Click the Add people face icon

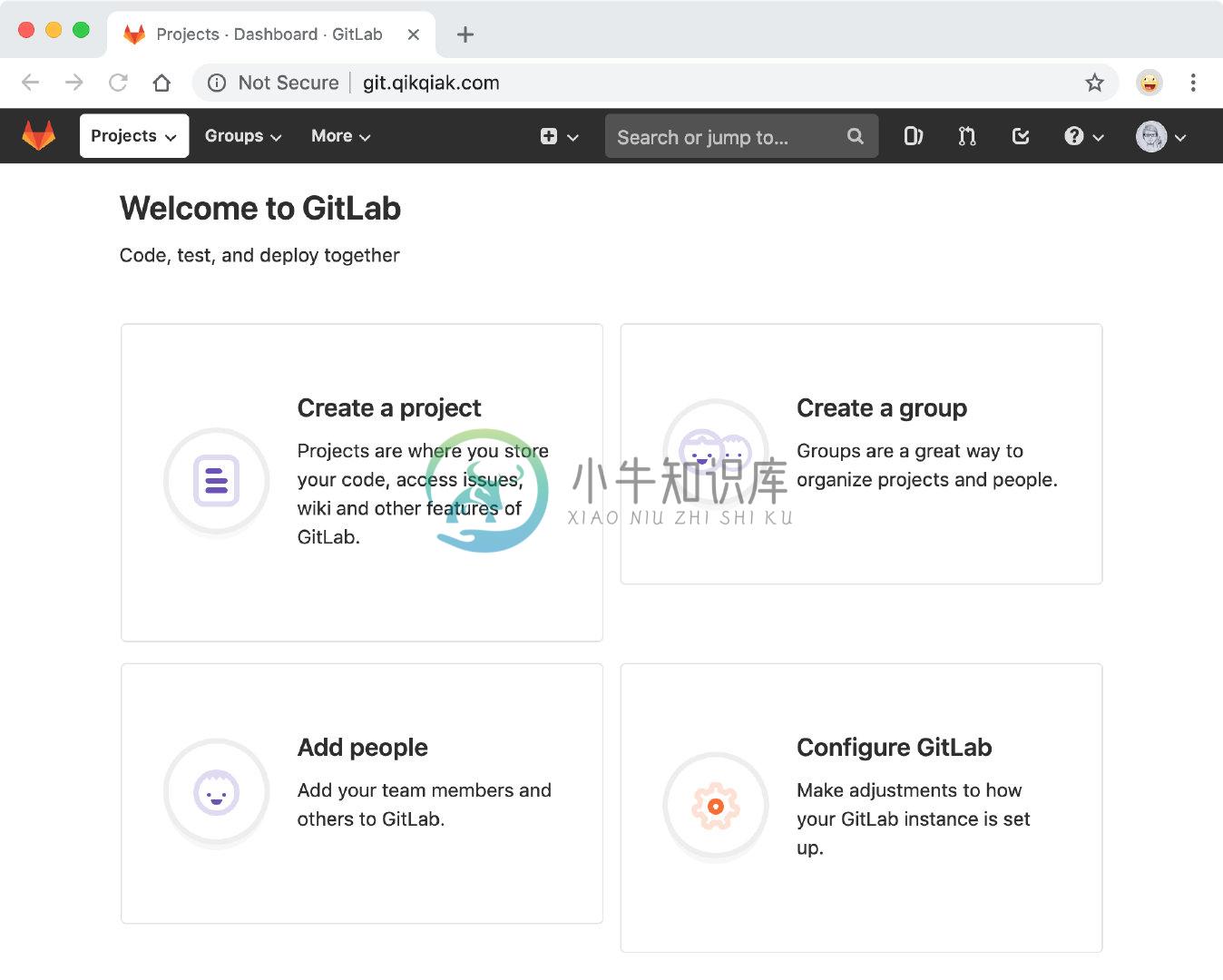(x=216, y=792)
